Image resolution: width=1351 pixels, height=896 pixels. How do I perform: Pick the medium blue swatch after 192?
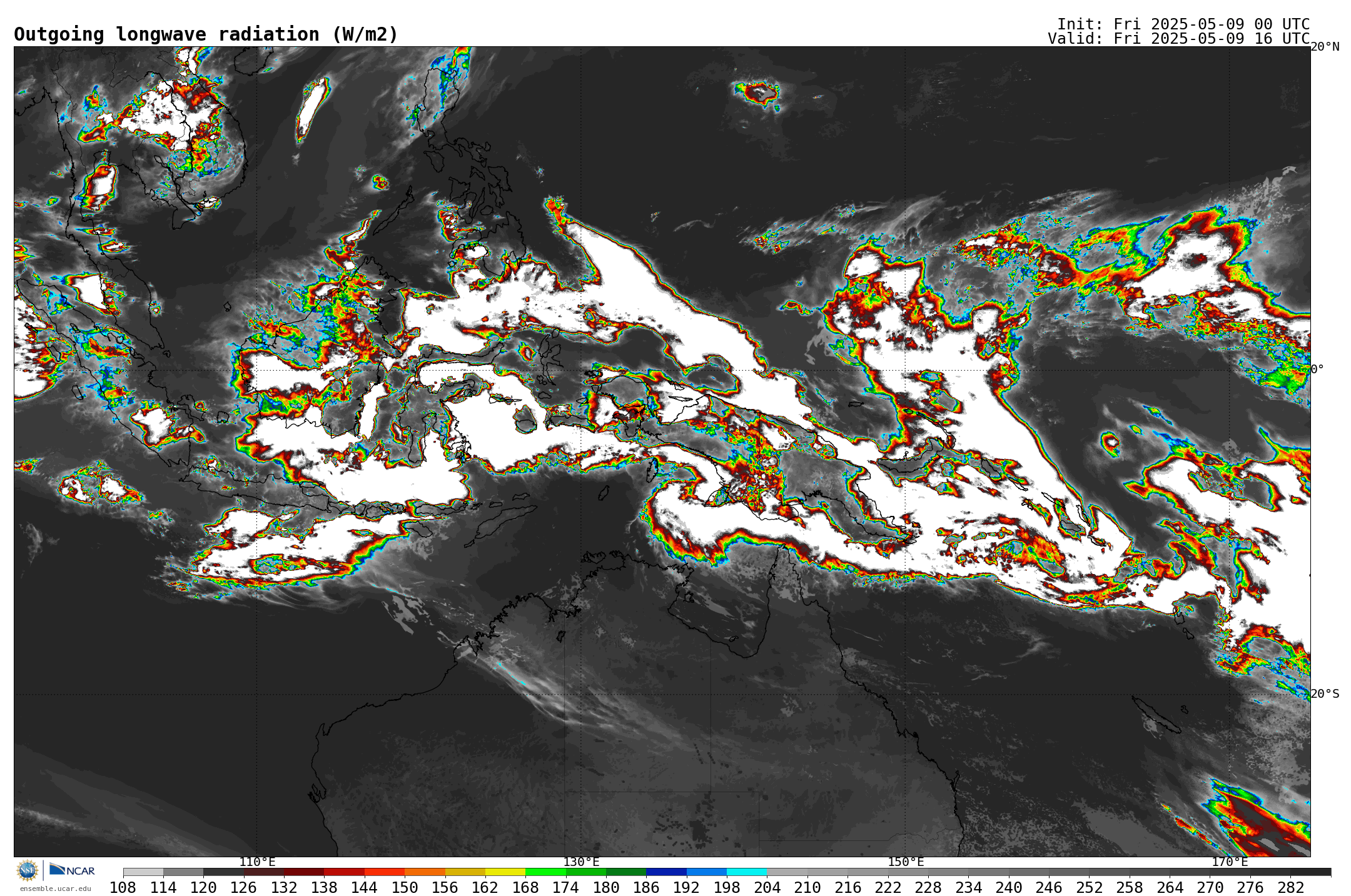[x=707, y=872]
